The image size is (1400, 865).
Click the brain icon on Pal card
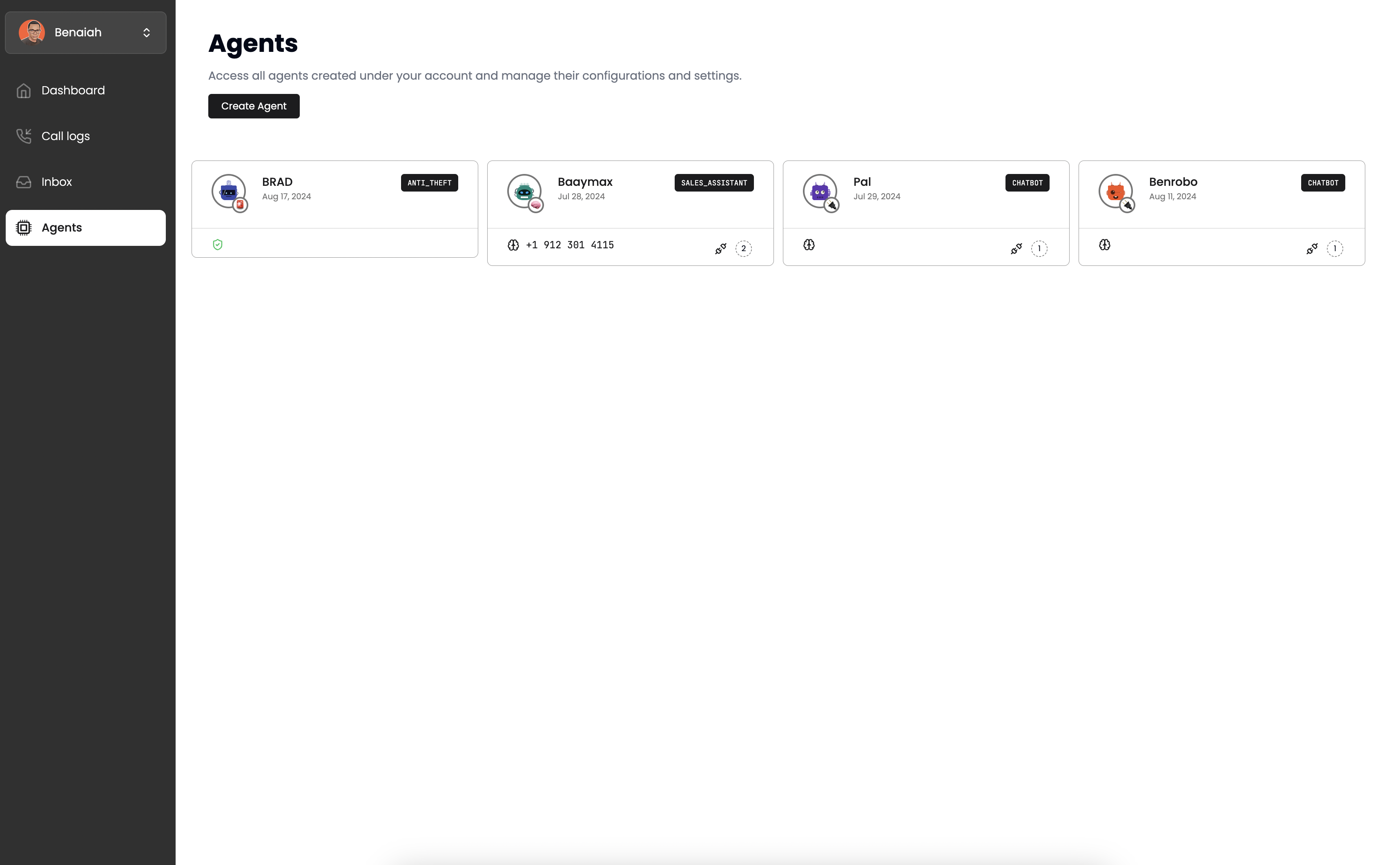[x=809, y=245]
